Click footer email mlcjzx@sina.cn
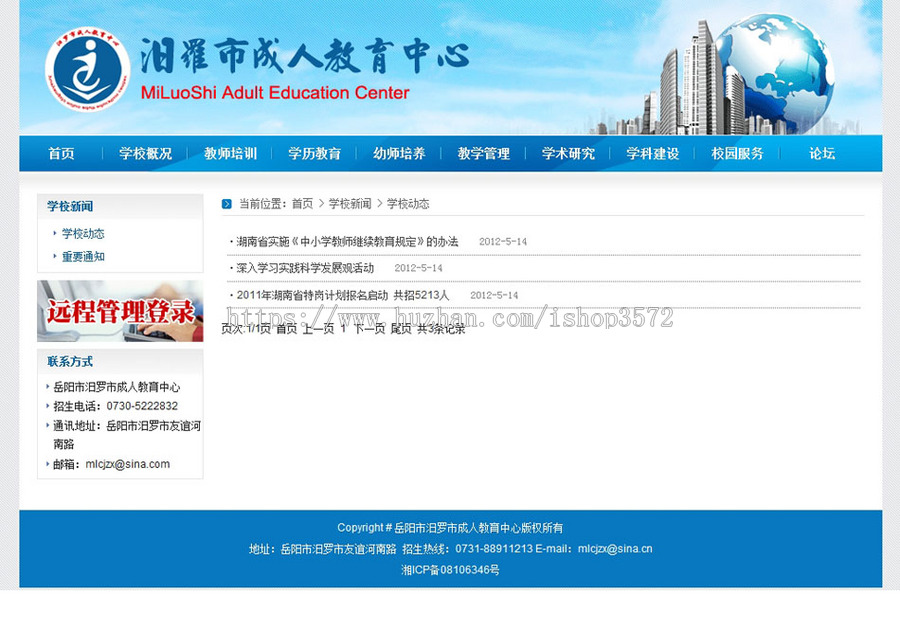The image size is (900, 631). point(615,548)
